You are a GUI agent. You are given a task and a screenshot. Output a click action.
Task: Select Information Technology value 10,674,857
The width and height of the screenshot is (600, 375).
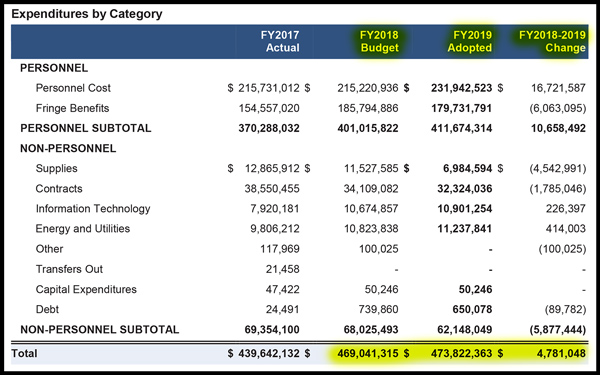pyautogui.click(x=371, y=209)
